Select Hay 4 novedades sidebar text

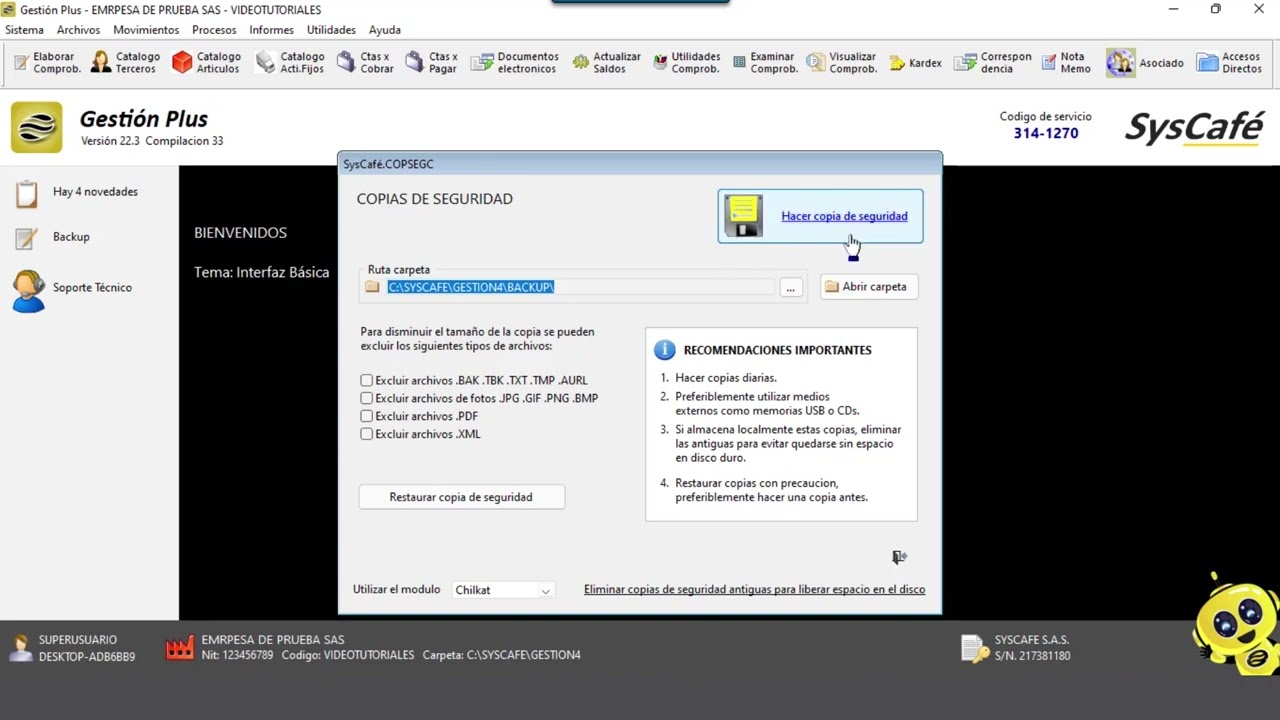[x=95, y=192]
